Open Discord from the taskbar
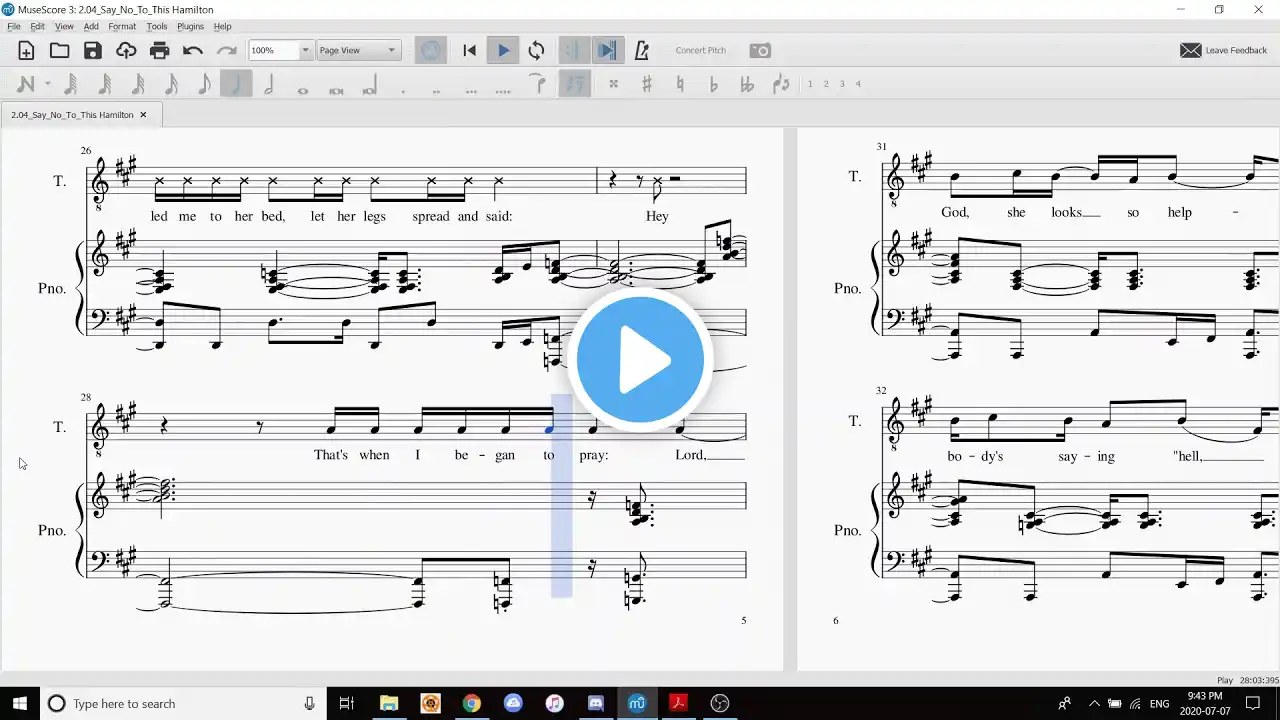The image size is (1280, 720). click(596, 704)
